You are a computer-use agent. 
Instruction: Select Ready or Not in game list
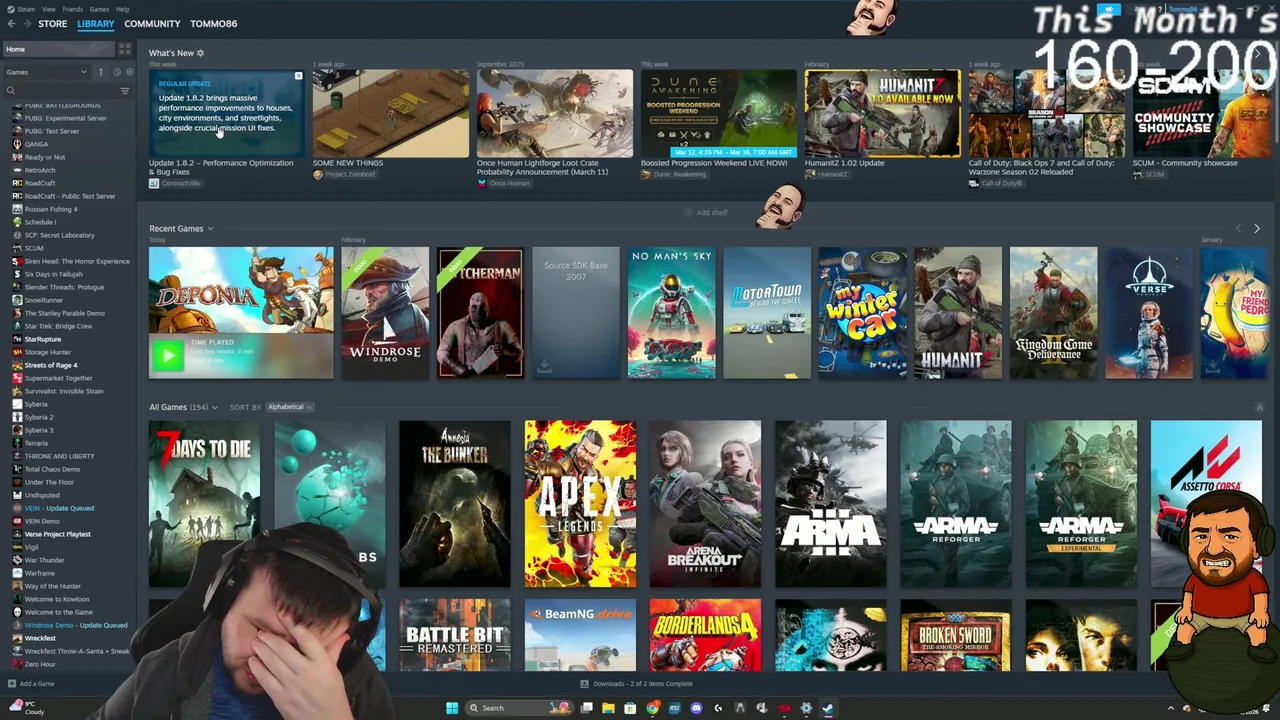point(45,157)
